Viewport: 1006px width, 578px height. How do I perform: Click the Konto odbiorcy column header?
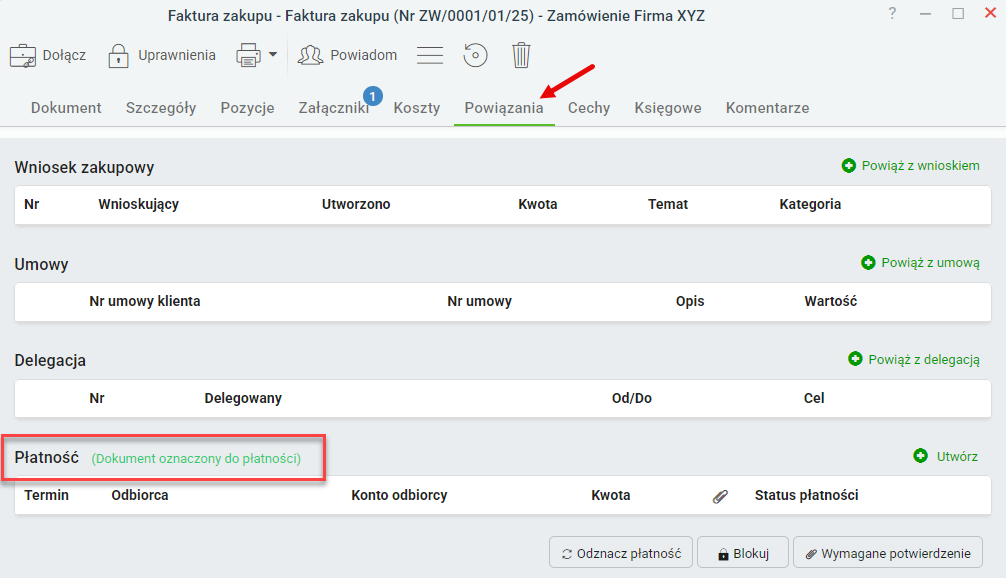(399, 495)
